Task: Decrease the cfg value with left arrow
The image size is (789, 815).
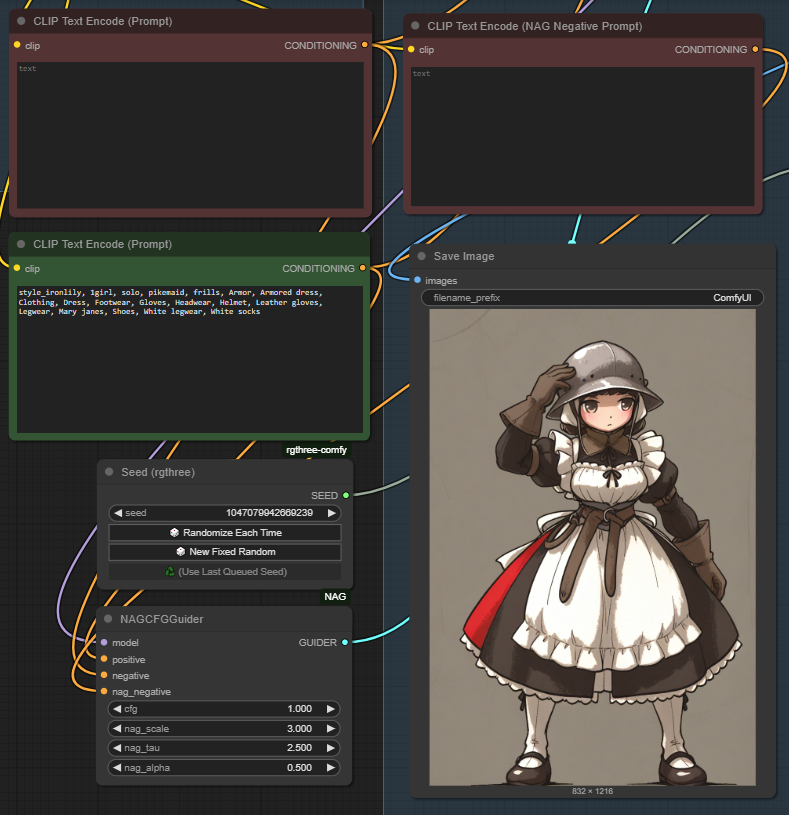Action: pos(117,709)
